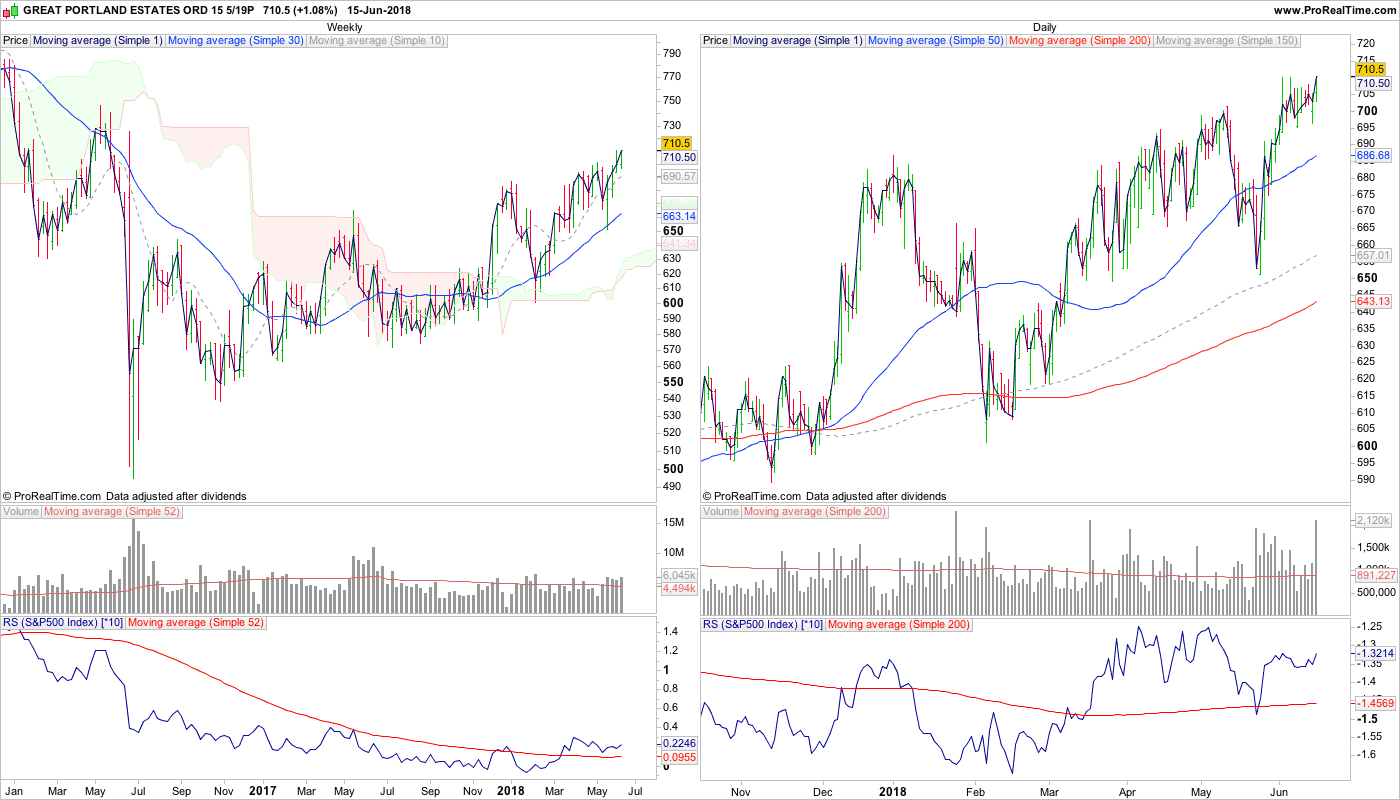Click the "Volume" label in the Daily volume panel
The image size is (1400, 800).
point(721,512)
